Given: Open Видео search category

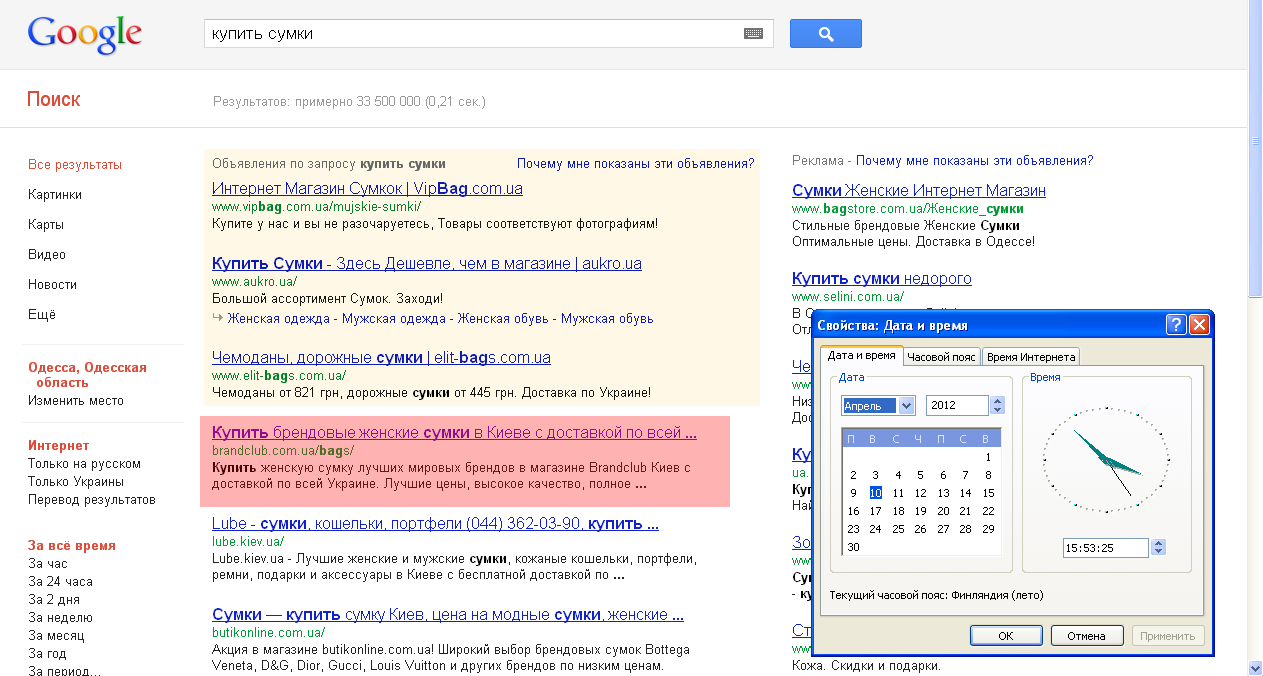Looking at the screenshot, I should (x=47, y=255).
